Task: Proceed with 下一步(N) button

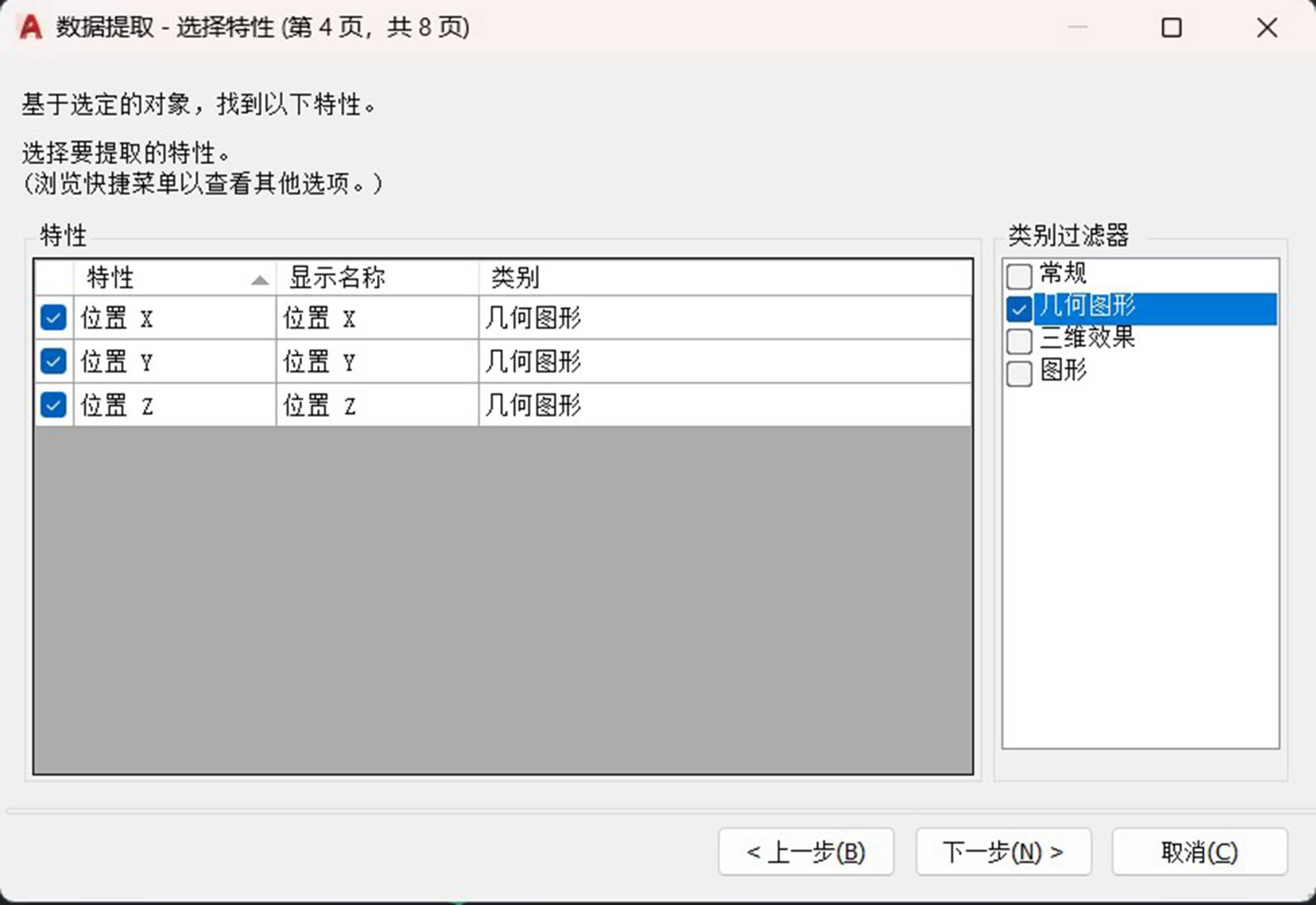Action: coord(1003,852)
